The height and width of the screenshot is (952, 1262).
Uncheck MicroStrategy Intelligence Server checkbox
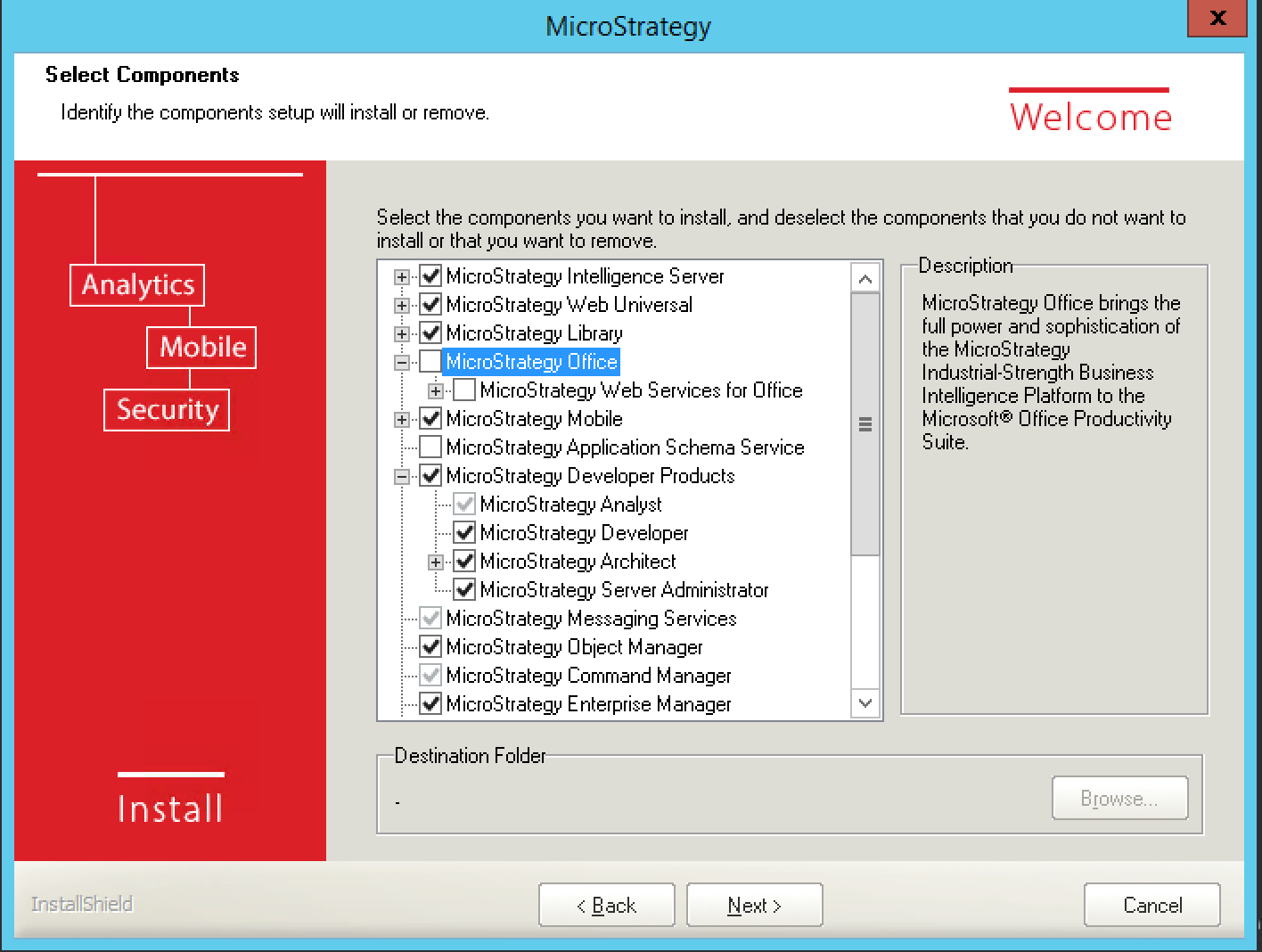click(x=430, y=276)
